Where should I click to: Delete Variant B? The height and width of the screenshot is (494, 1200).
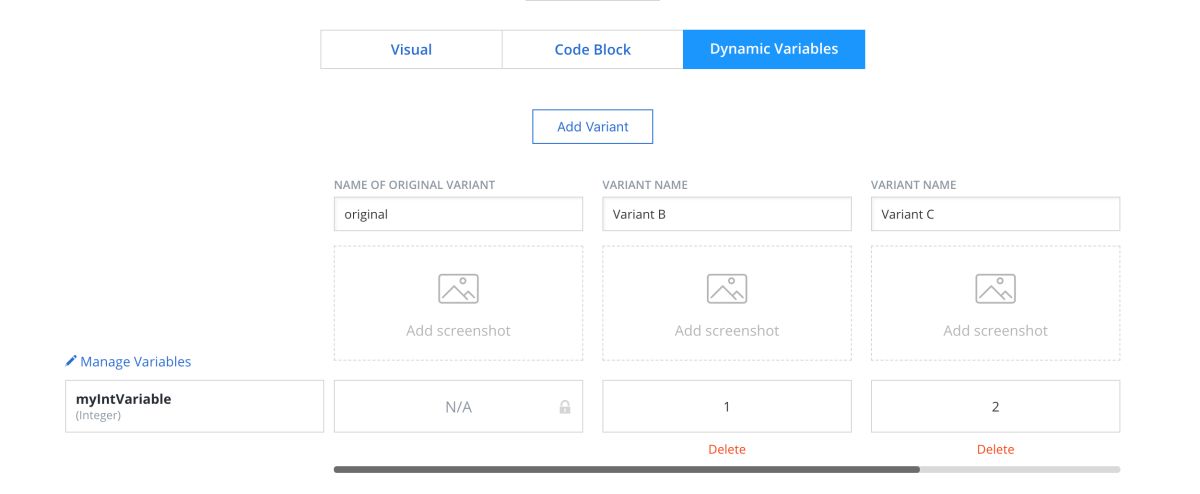727,449
